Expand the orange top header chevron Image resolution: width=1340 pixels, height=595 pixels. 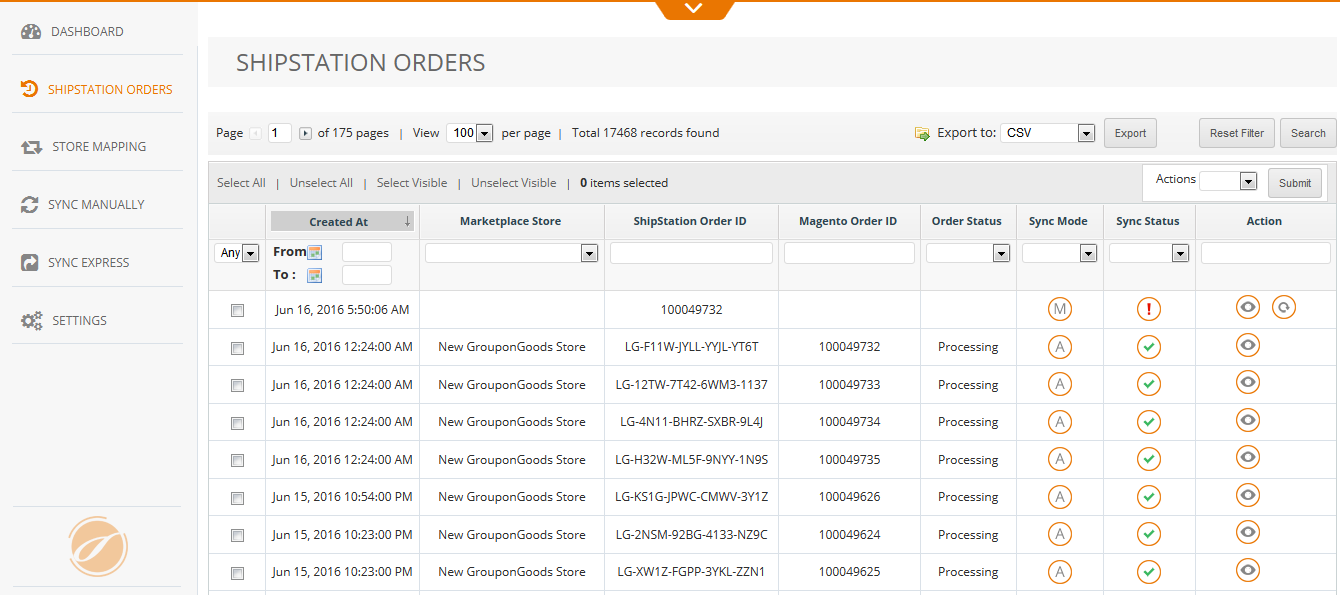tap(694, 9)
